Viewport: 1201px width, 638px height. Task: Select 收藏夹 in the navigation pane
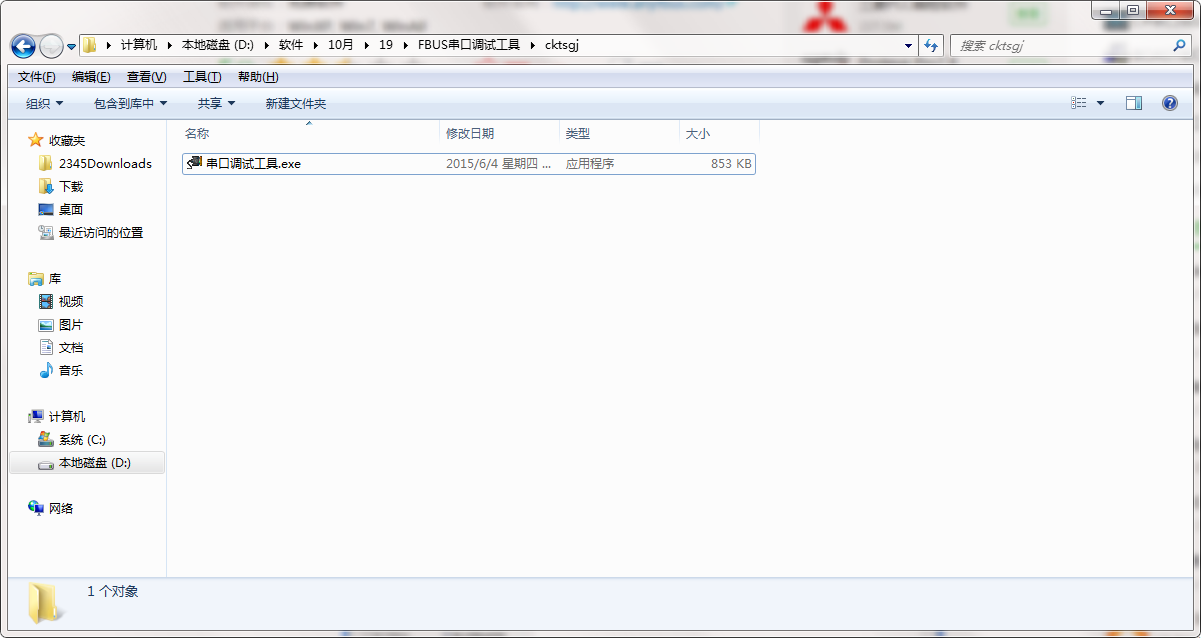pyautogui.click(x=67, y=140)
